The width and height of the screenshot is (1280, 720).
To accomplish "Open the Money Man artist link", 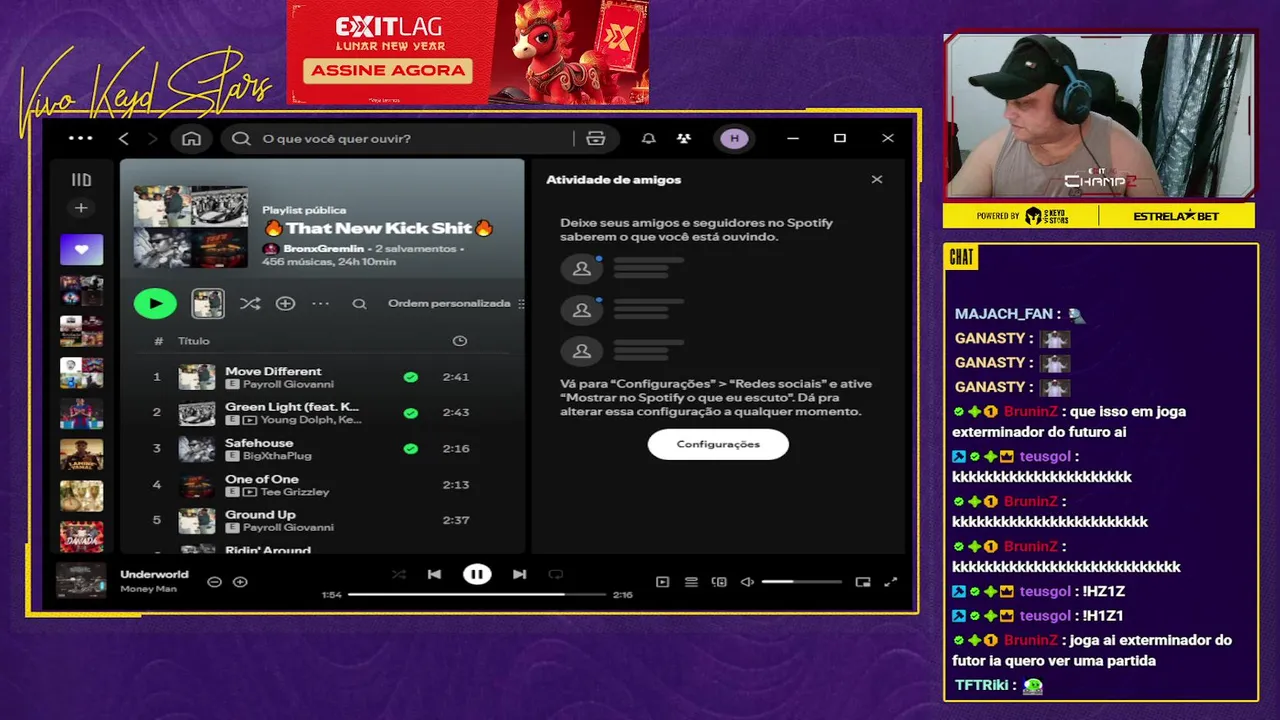I will pos(148,589).
